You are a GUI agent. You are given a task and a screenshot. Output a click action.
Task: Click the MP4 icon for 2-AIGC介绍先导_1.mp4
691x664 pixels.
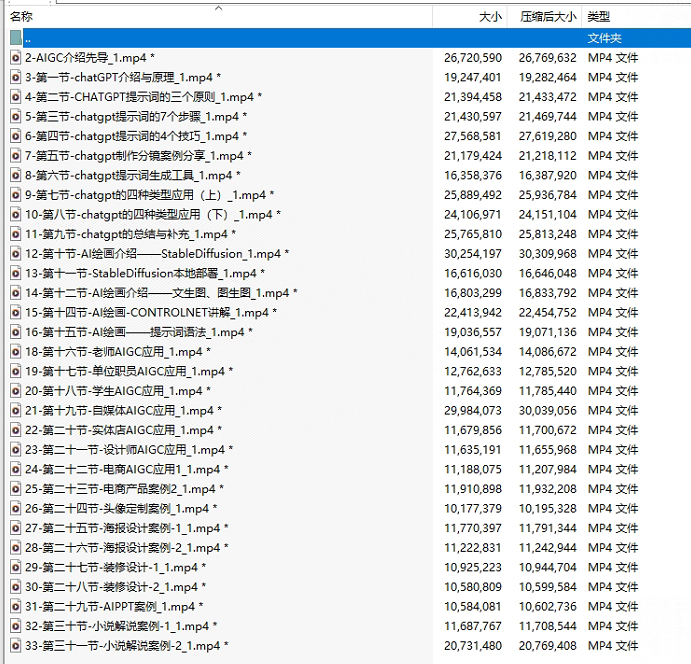[x=15, y=58]
